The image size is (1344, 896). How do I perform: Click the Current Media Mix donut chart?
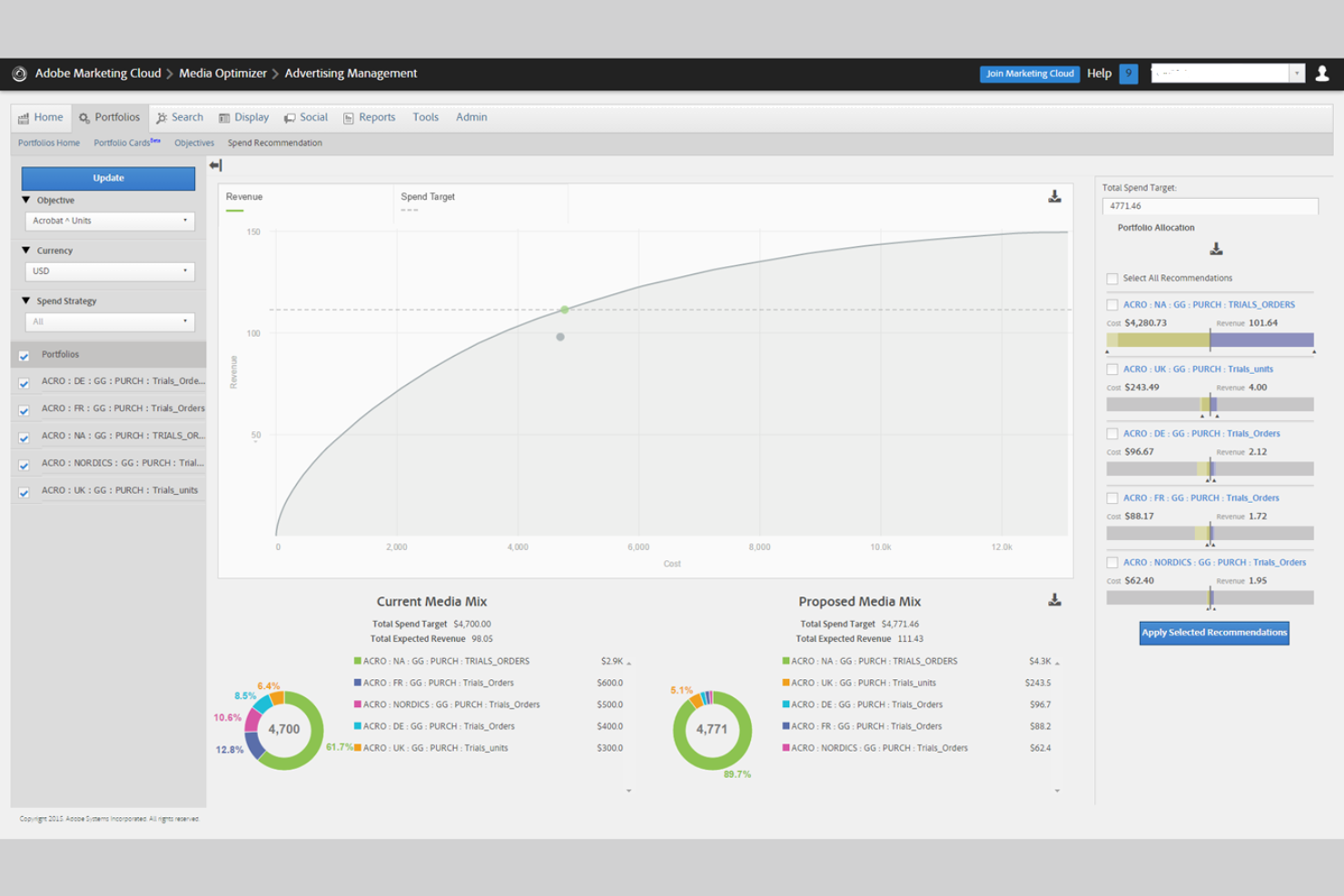pos(284,730)
